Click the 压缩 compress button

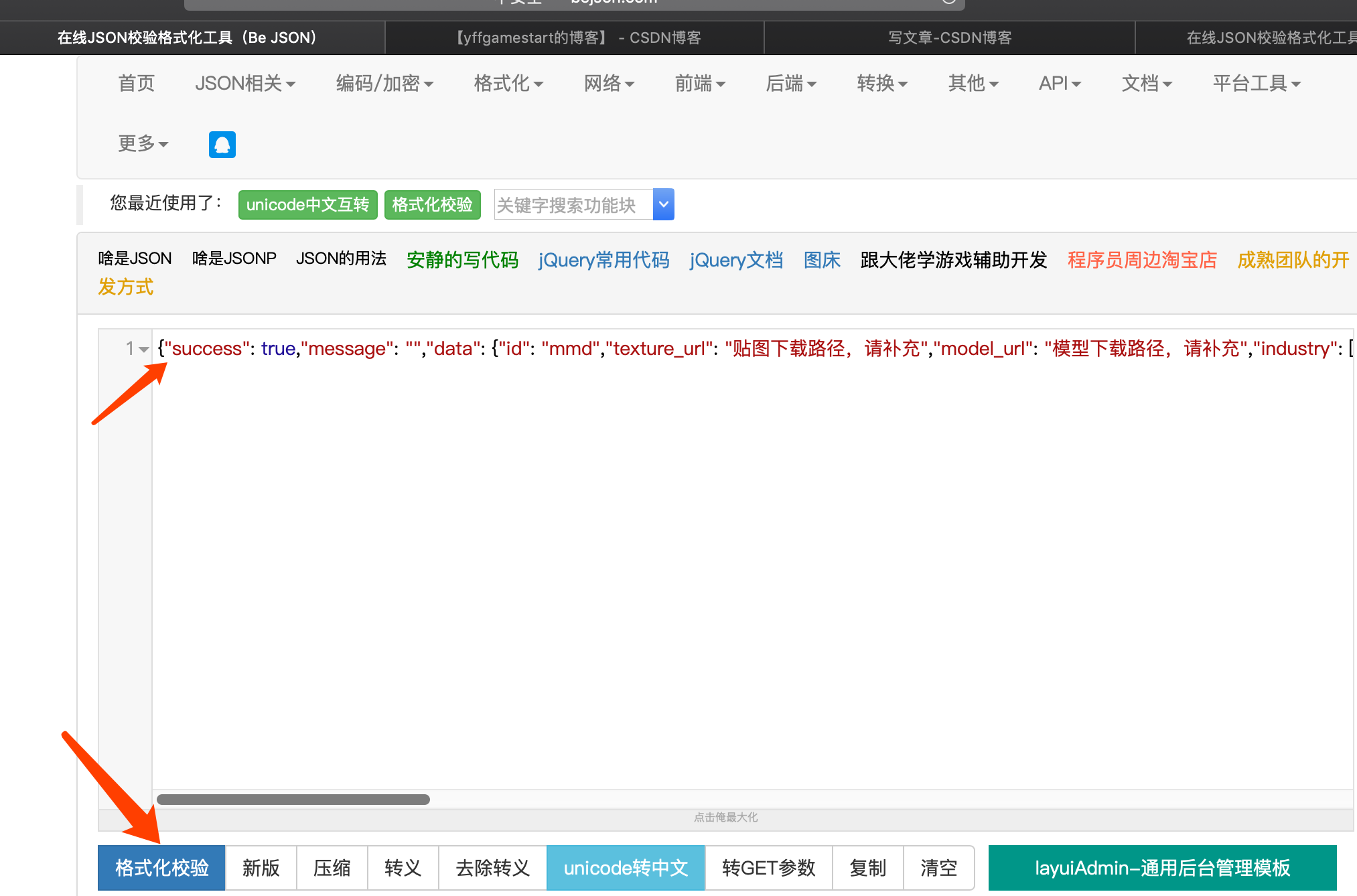point(332,868)
